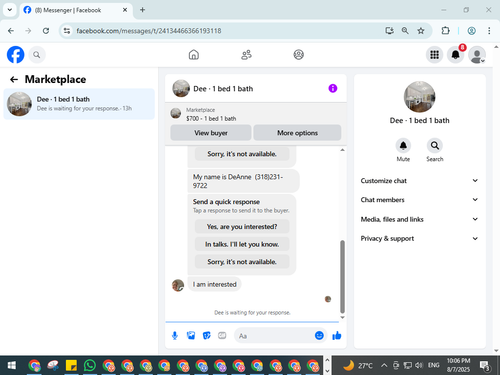Open the account profile avatar menu
This screenshot has height=375, width=500.
[x=477, y=55]
